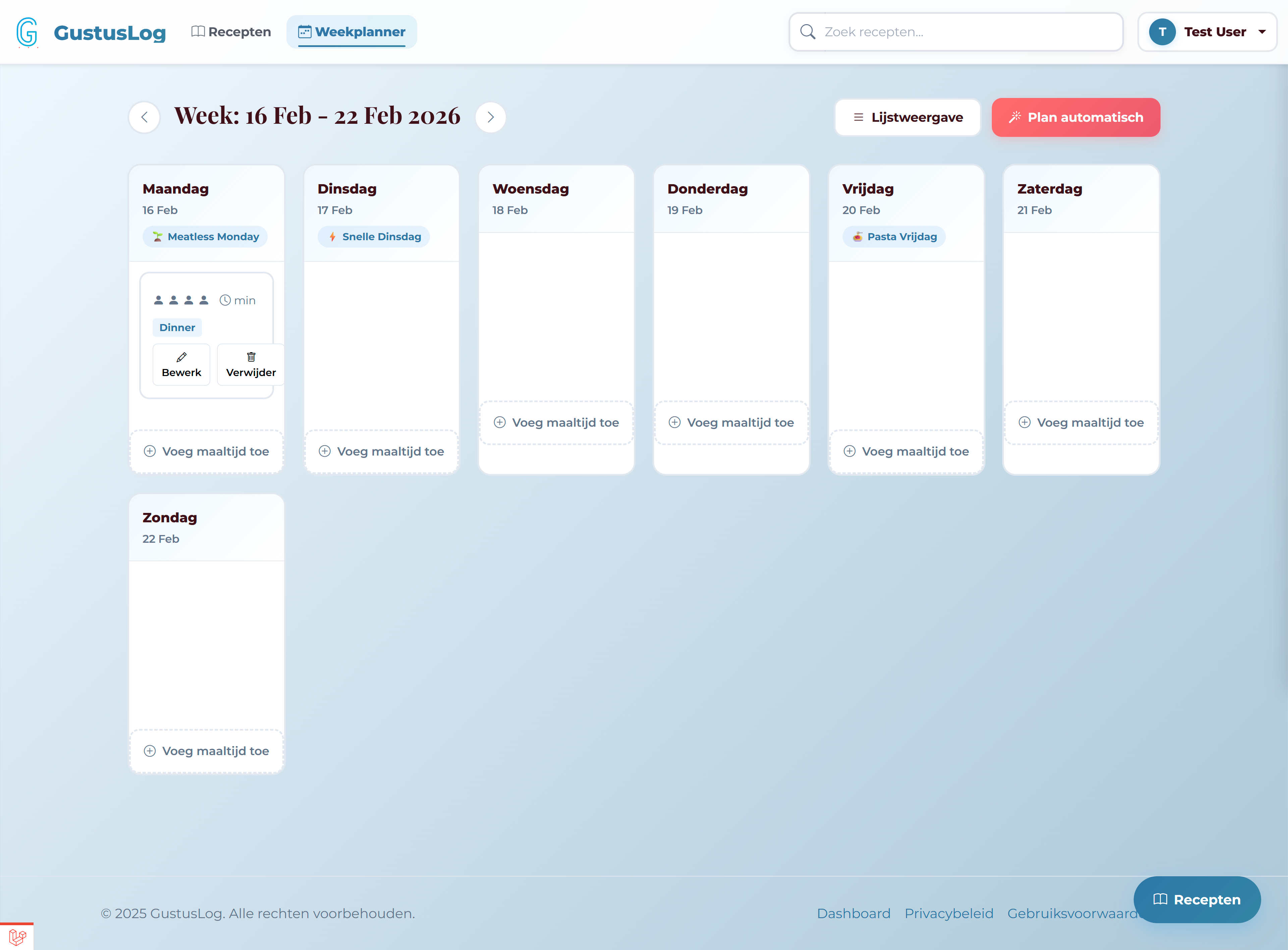Click the Plan automatisch button
1288x950 pixels.
(1075, 117)
